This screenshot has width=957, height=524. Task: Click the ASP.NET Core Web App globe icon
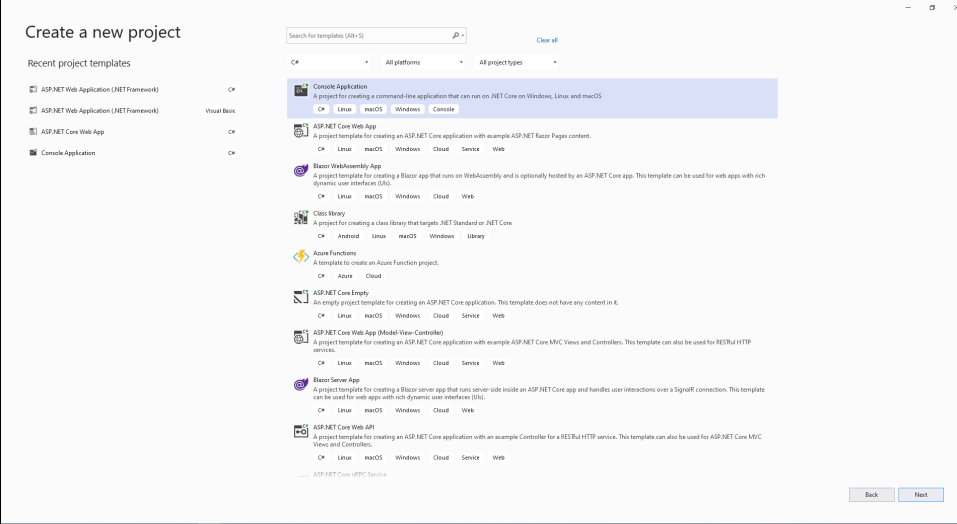click(300, 131)
